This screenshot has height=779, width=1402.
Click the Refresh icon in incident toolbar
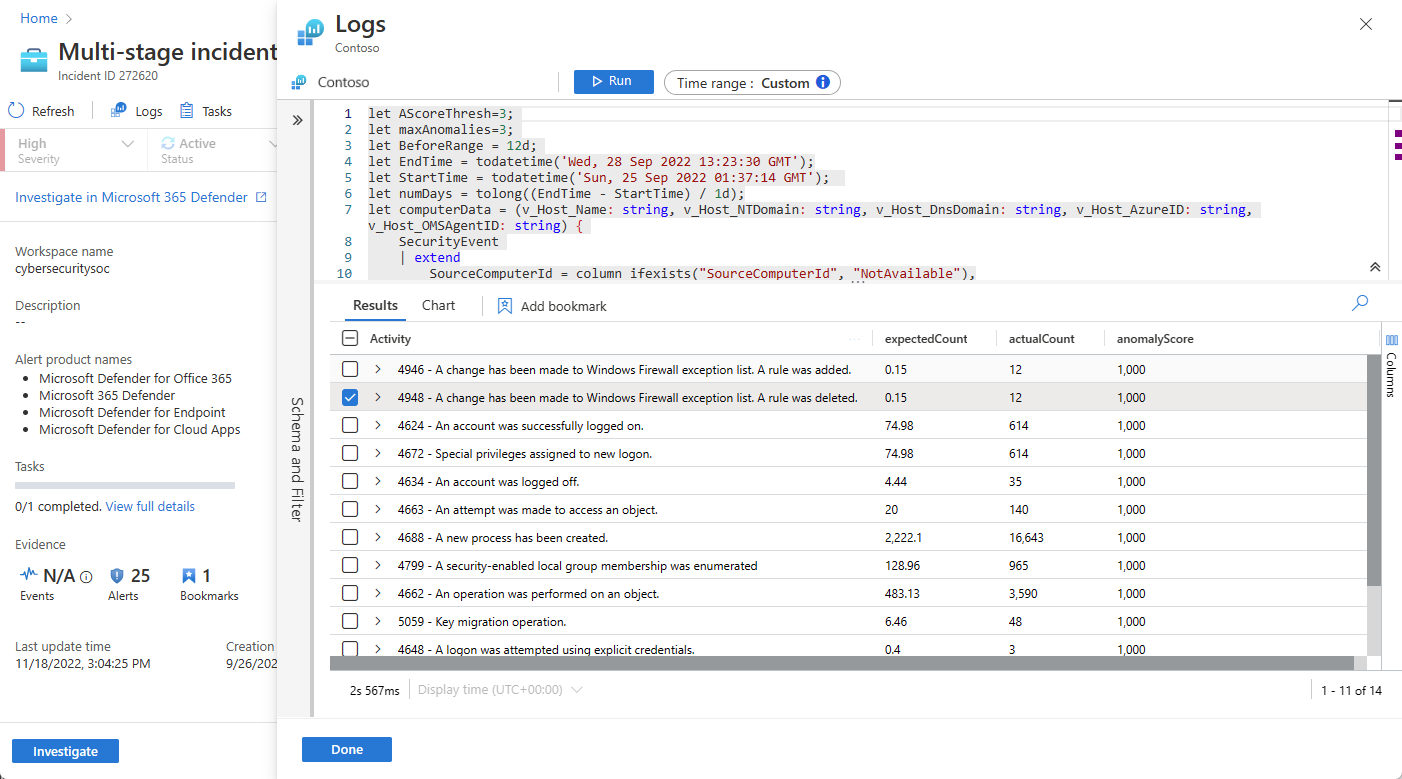(16, 111)
